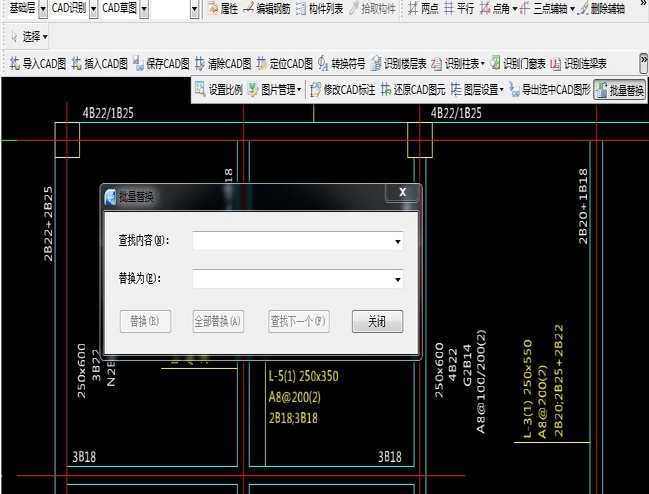The height and width of the screenshot is (494, 649).
Task: Show more tools via CAD toolbar overflow chevron
Action: [x=644, y=62]
